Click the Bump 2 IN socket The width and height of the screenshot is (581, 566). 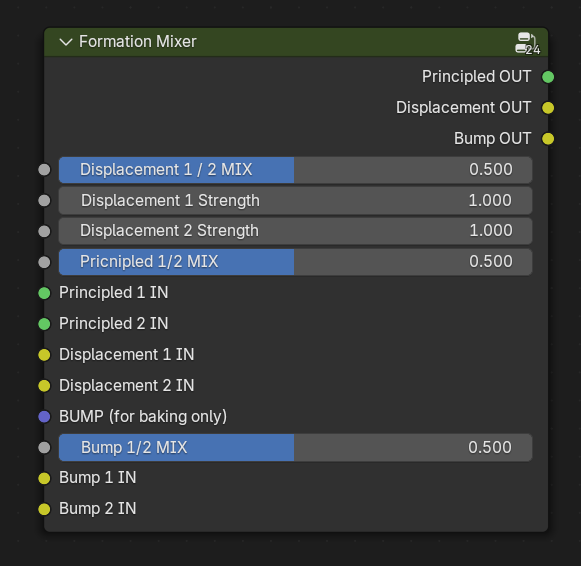click(44, 509)
